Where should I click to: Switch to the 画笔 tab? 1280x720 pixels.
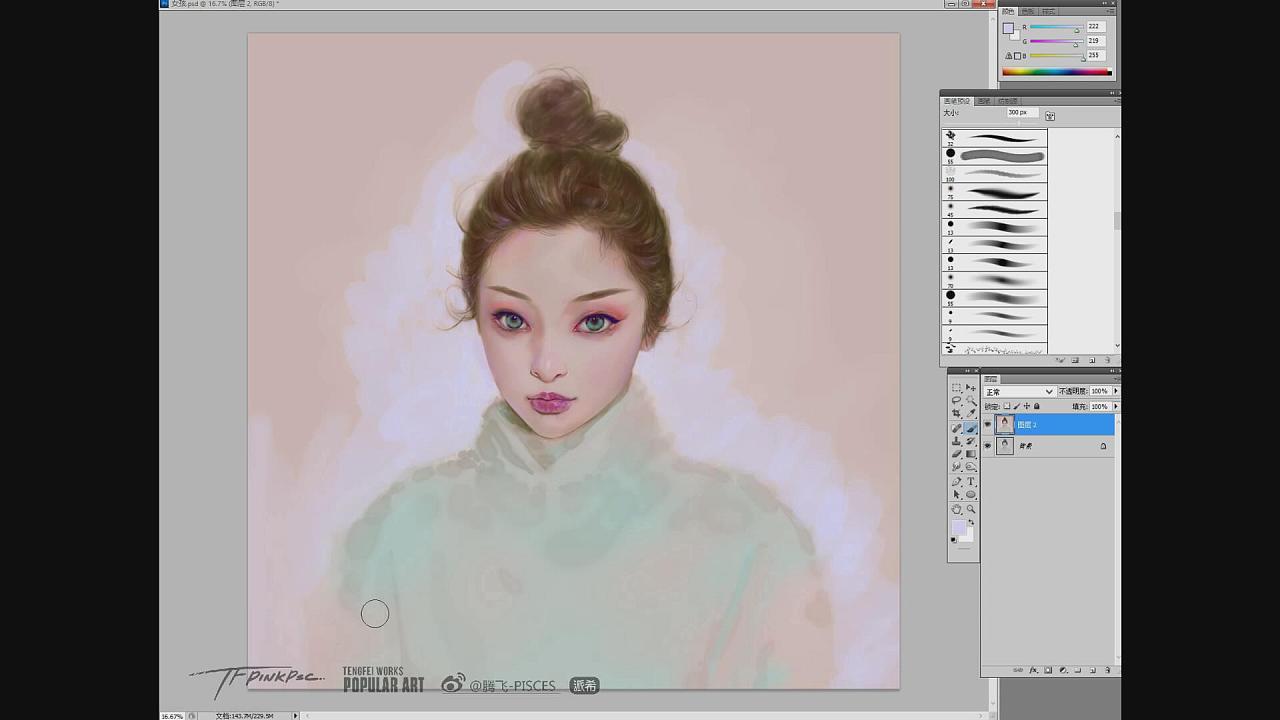click(x=984, y=101)
